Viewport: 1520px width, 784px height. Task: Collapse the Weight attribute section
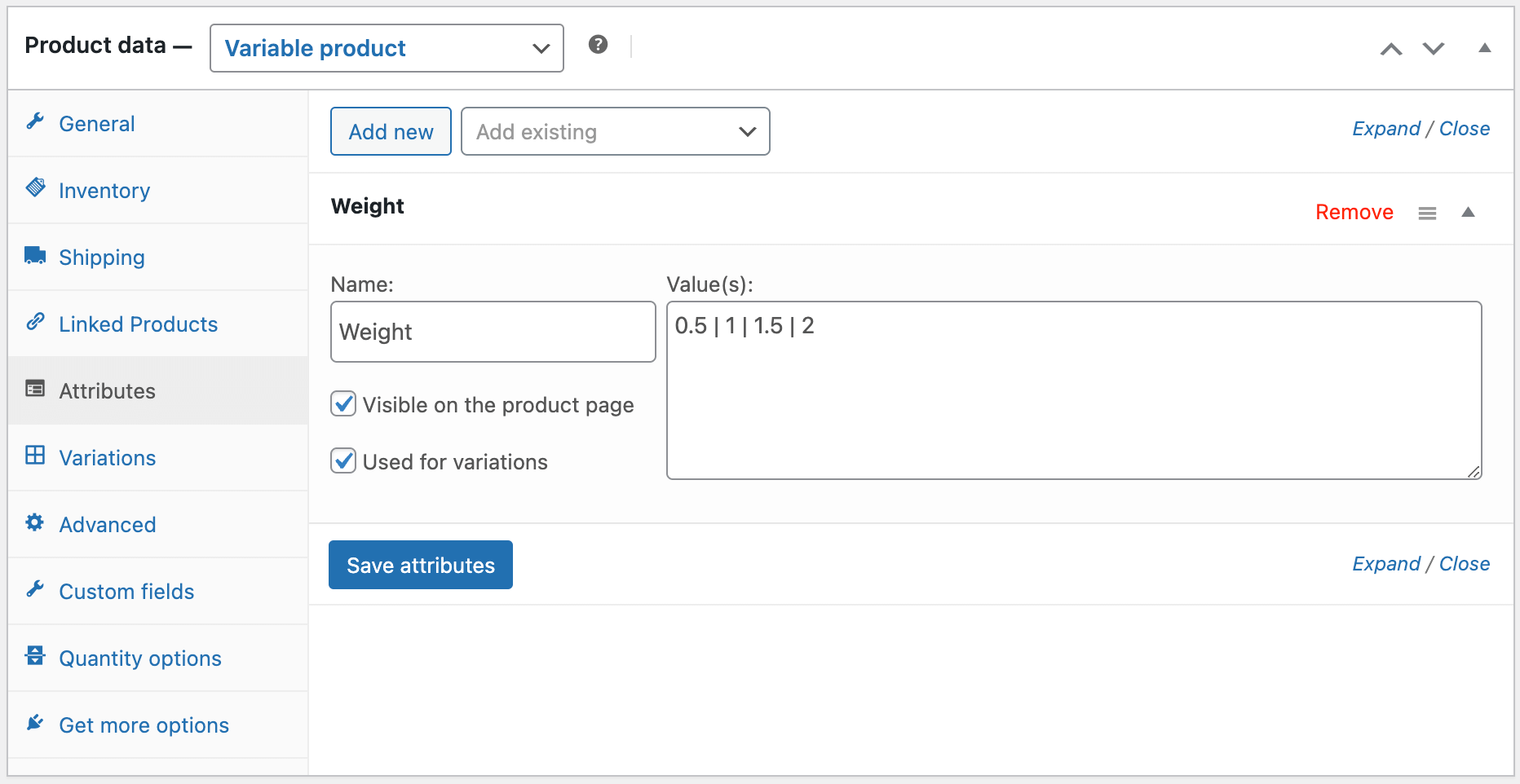1468,213
